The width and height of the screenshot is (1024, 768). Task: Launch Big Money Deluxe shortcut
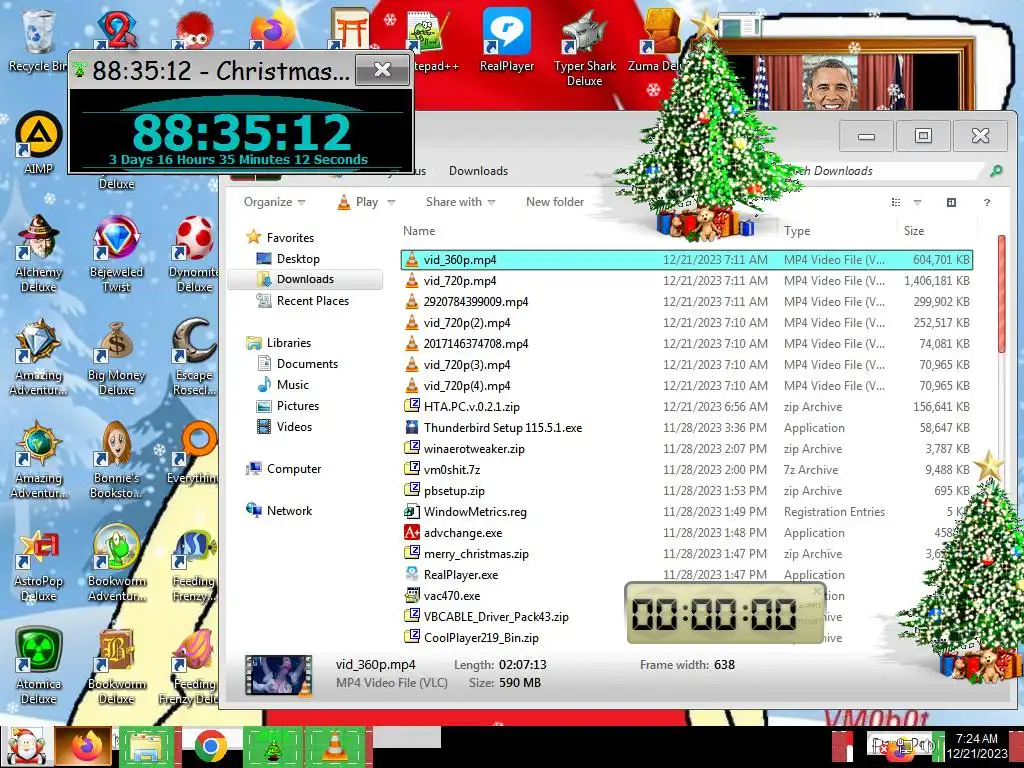[x=116, y=357]
